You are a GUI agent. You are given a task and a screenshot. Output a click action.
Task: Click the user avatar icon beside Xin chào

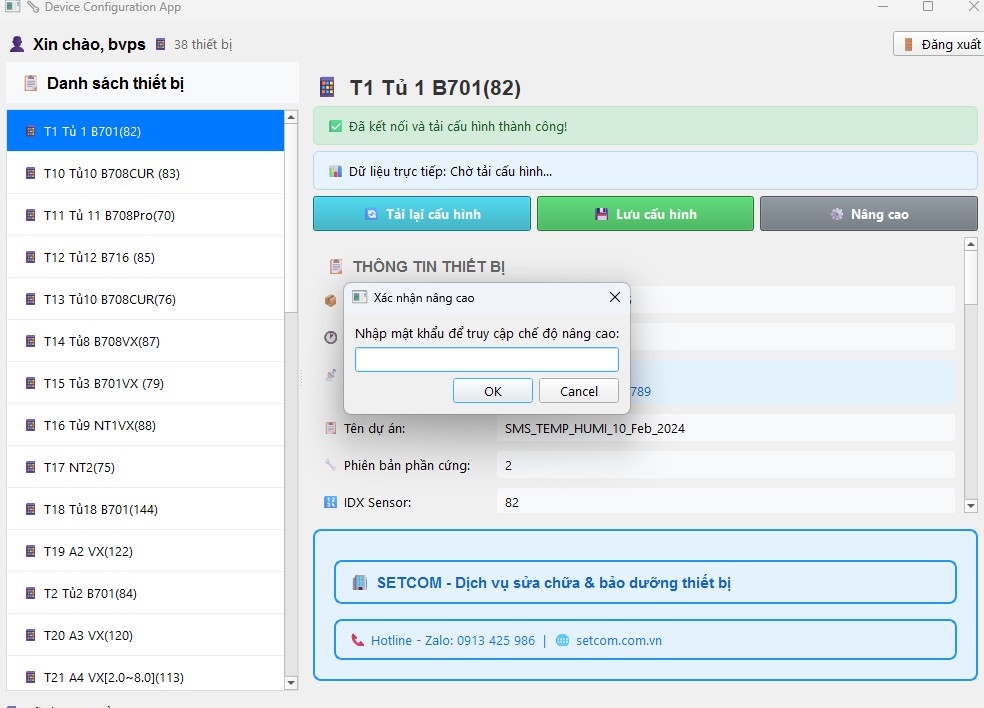coord(17,44)
